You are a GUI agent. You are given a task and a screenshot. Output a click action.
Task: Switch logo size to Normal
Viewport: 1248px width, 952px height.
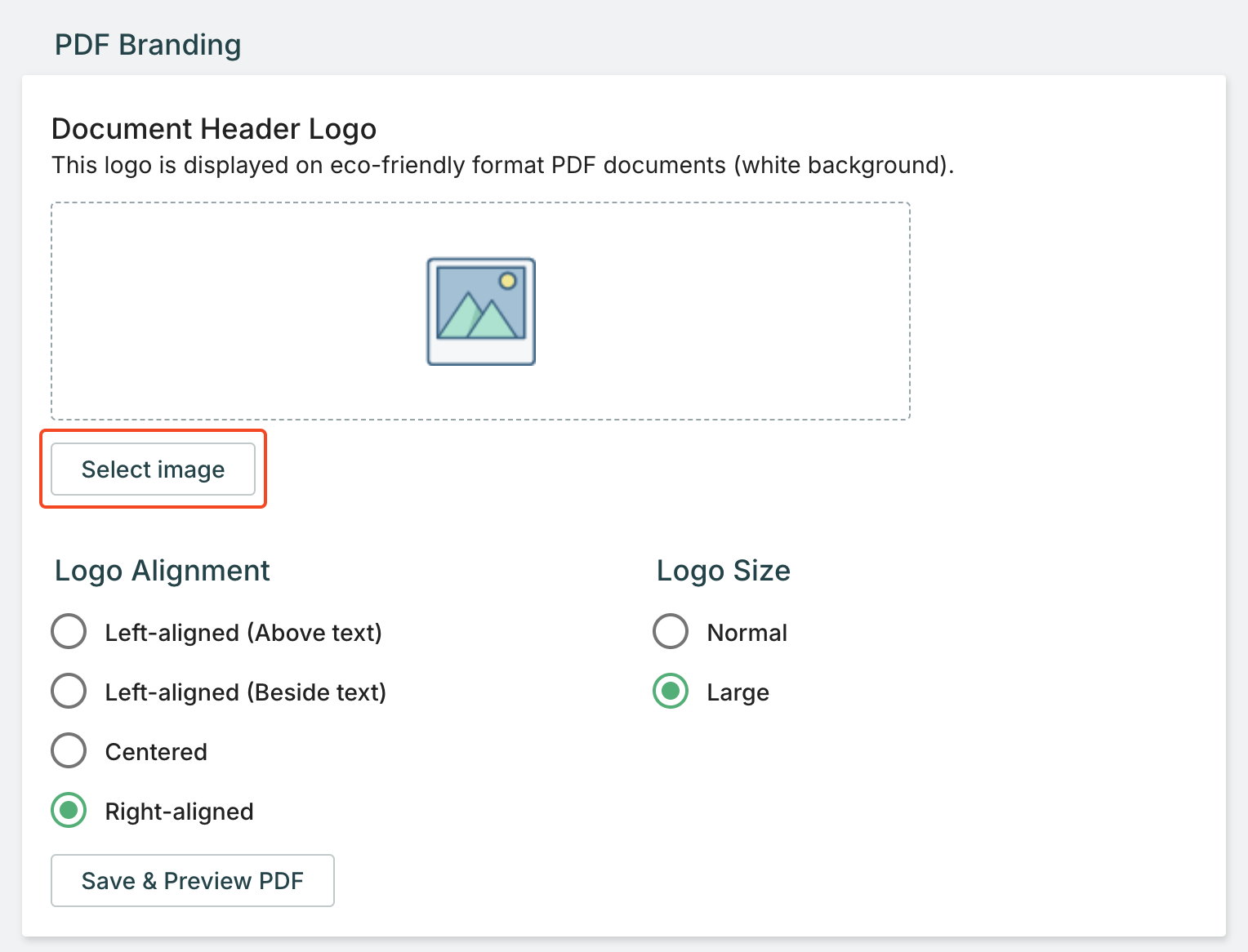pos(671,632)
